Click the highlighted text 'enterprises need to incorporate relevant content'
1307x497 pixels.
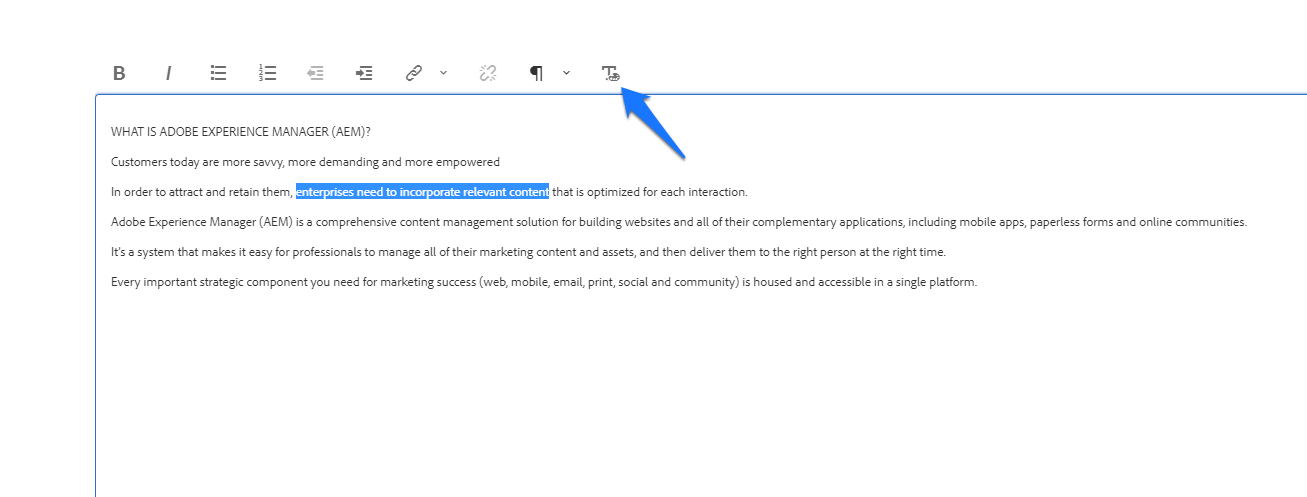[422, 192]
